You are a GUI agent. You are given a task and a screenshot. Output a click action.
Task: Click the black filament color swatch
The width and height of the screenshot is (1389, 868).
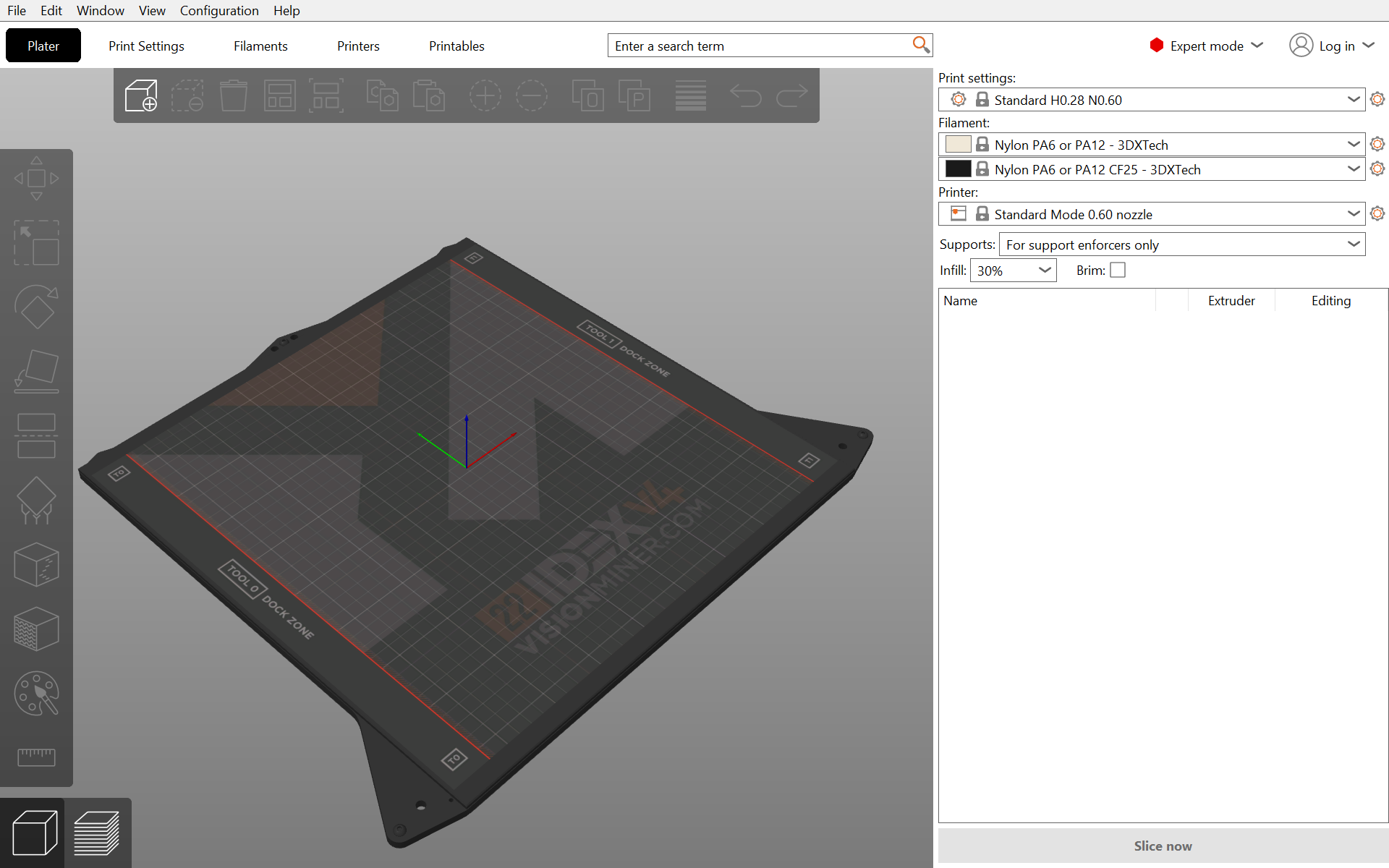pos(958,169)
